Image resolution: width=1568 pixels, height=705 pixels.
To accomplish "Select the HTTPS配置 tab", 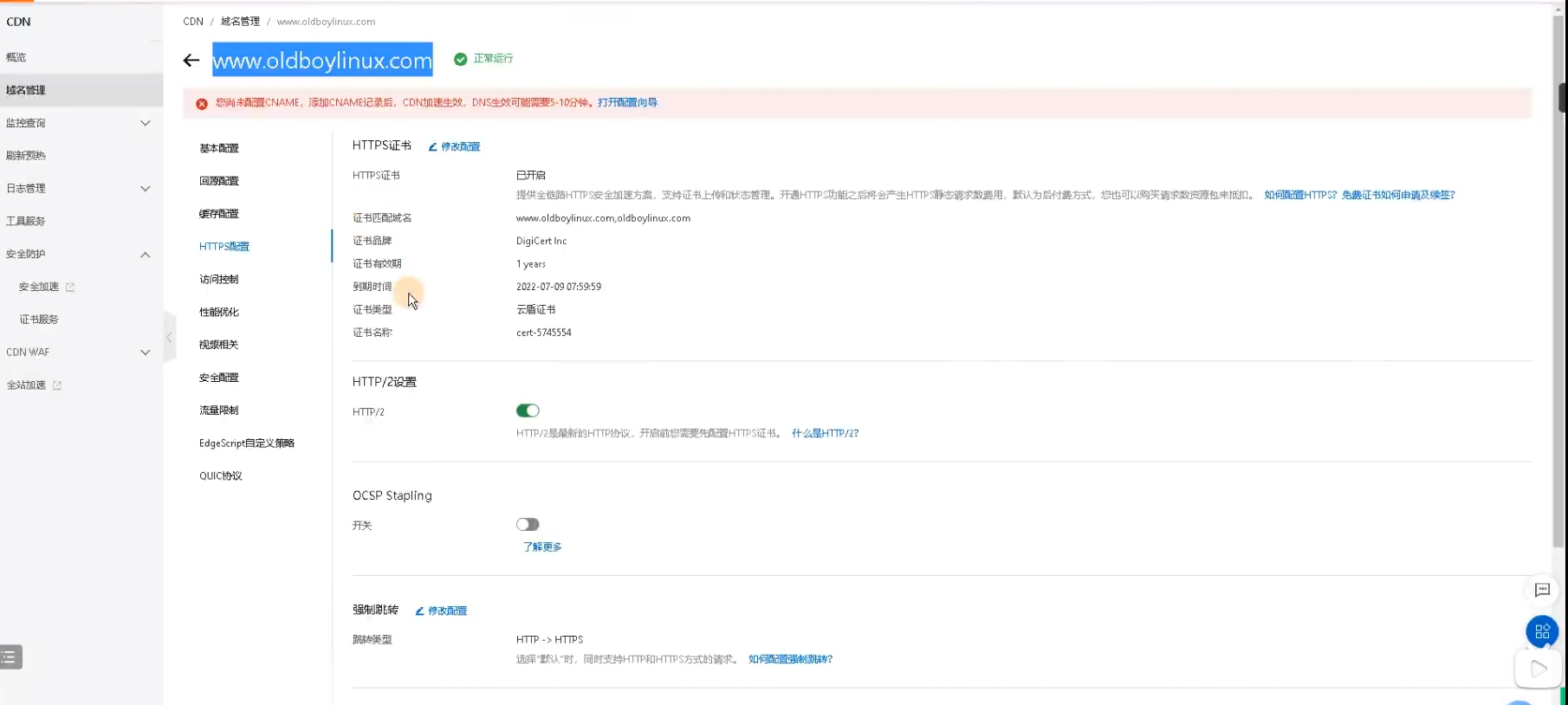I will [x=224, y=247].
